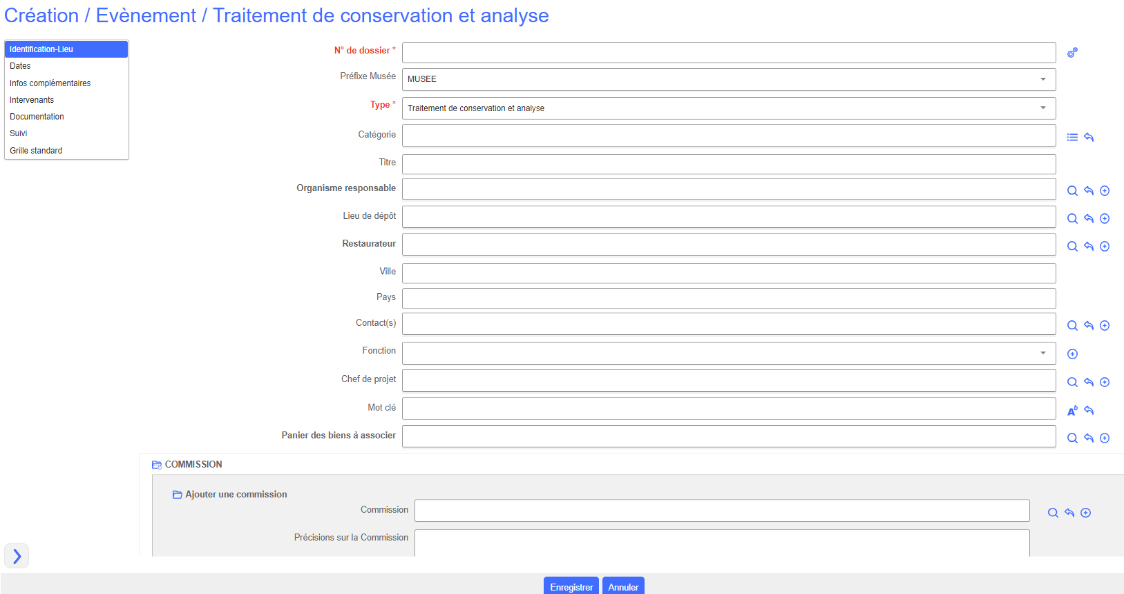This screenshot has width=1124, height=594.
Task: Clear the Lieu de dépôt field with undo arrow
Action: (1088, 219)
